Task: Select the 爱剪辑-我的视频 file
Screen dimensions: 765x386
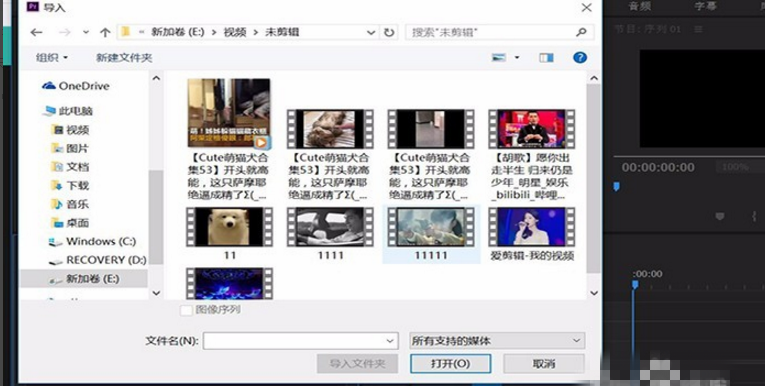Action: 532,227
